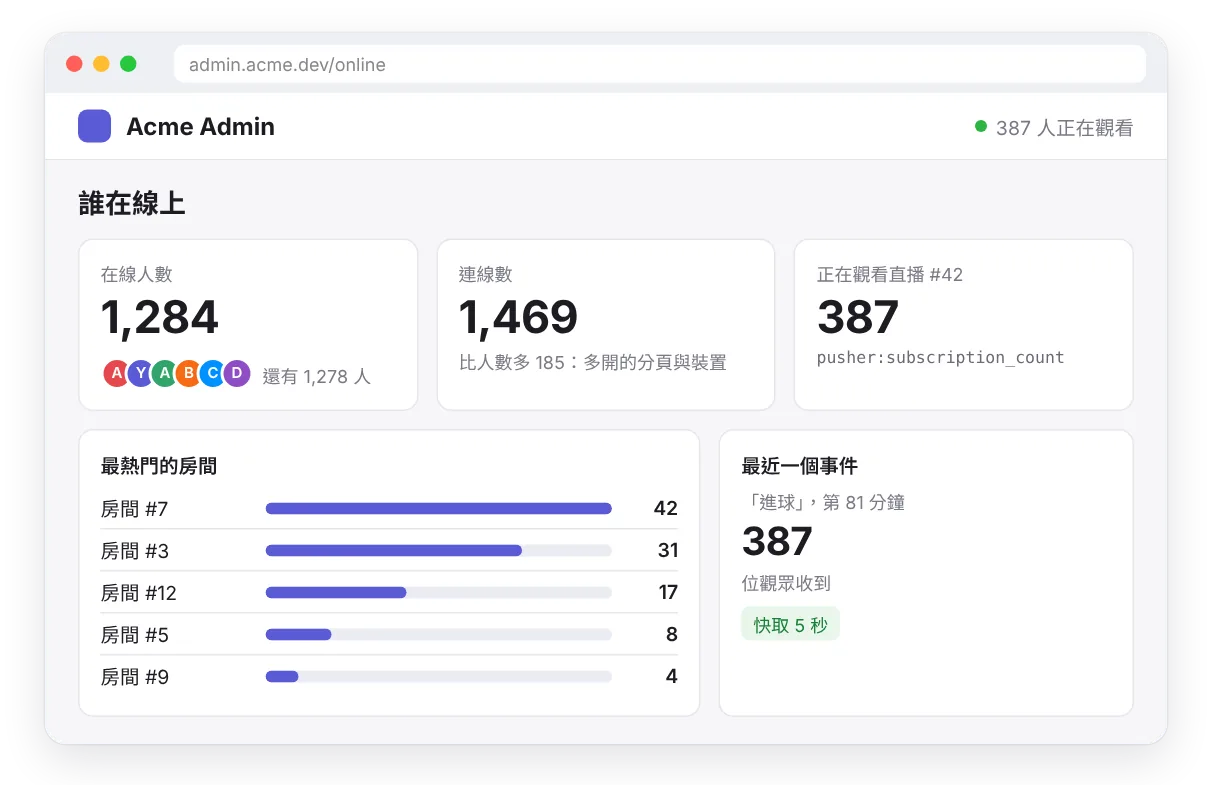Click the 位觀眾收到 caption
This screenshot has height=785, width=1212.
(x=786, y=584)
